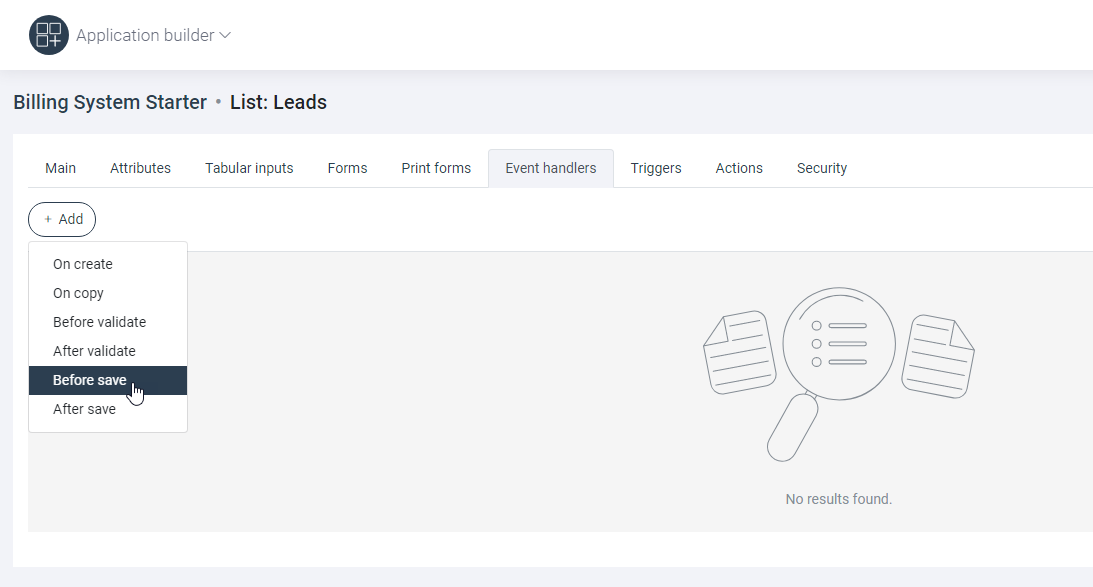Switch to the Main tab
This screenshot has height=587, width=1093.
60,168
